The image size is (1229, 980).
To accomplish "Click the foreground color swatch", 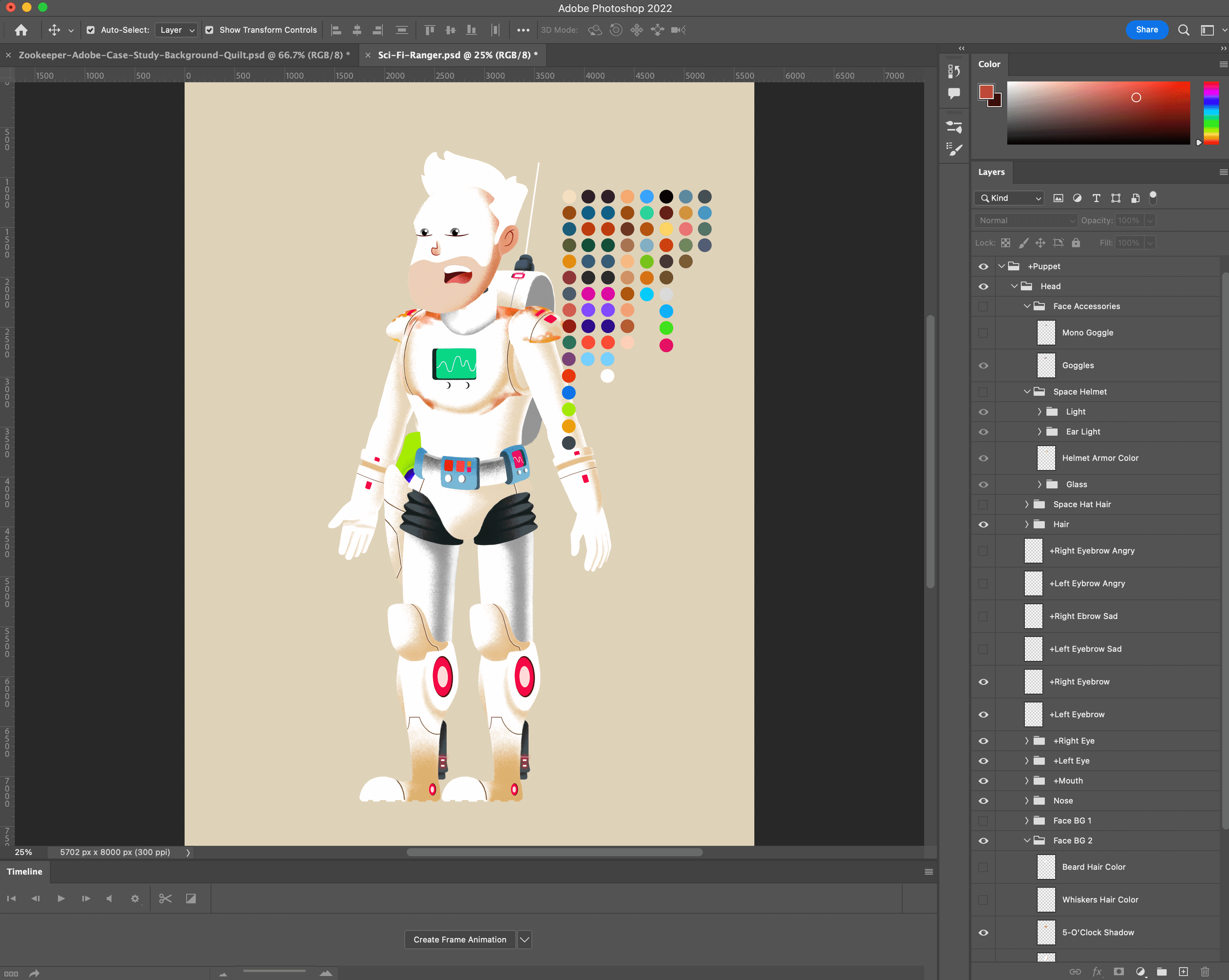I will coord(986,91).
